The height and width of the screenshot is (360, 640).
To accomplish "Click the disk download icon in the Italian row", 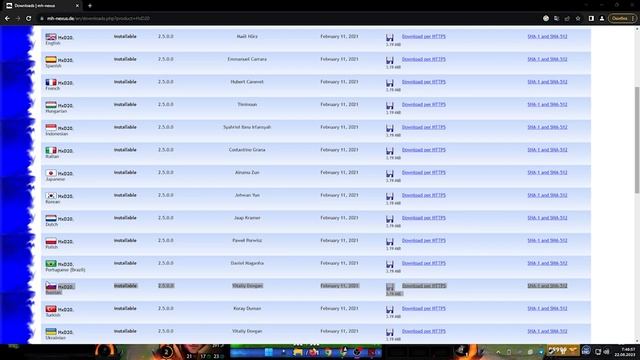I will tap(390, 151).
